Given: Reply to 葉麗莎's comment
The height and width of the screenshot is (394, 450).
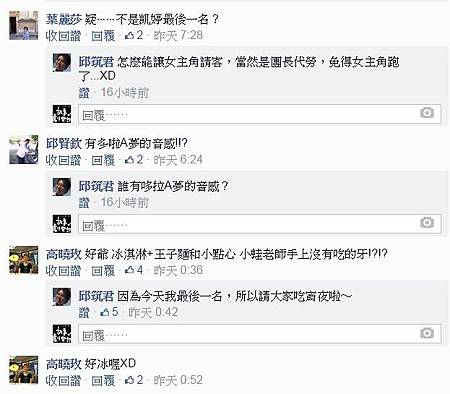Looking at the screenshot, I should (x=103, y=35).
